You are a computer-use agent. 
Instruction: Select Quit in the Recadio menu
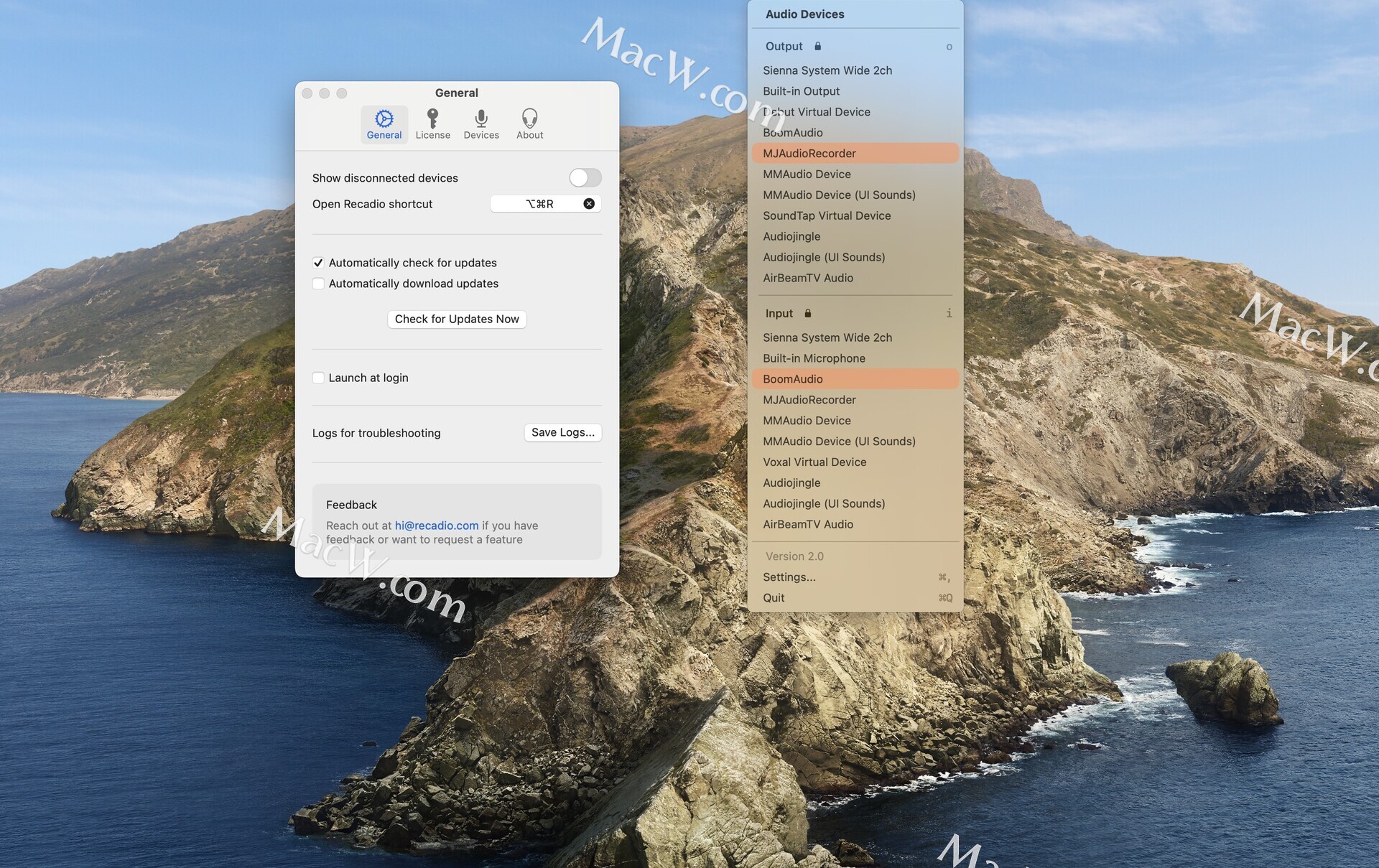tap(774, 598)
